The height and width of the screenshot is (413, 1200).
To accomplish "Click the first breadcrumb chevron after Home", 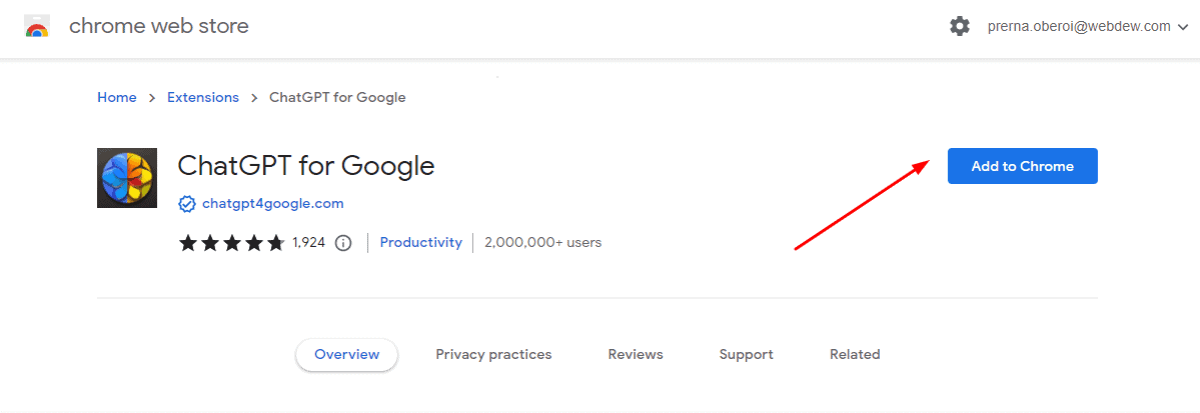I will (152, 98).
